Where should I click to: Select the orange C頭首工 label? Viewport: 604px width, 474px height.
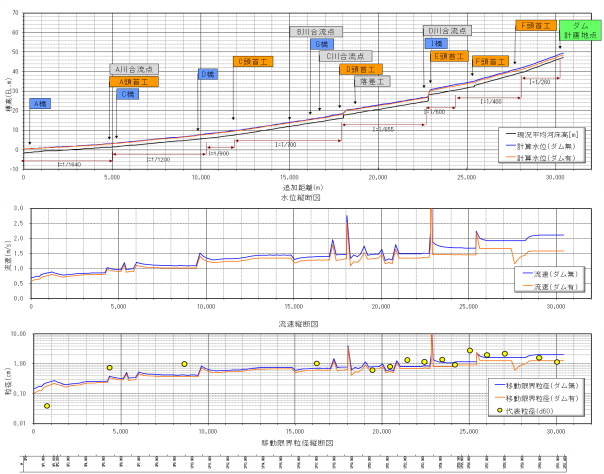[252, 62]
